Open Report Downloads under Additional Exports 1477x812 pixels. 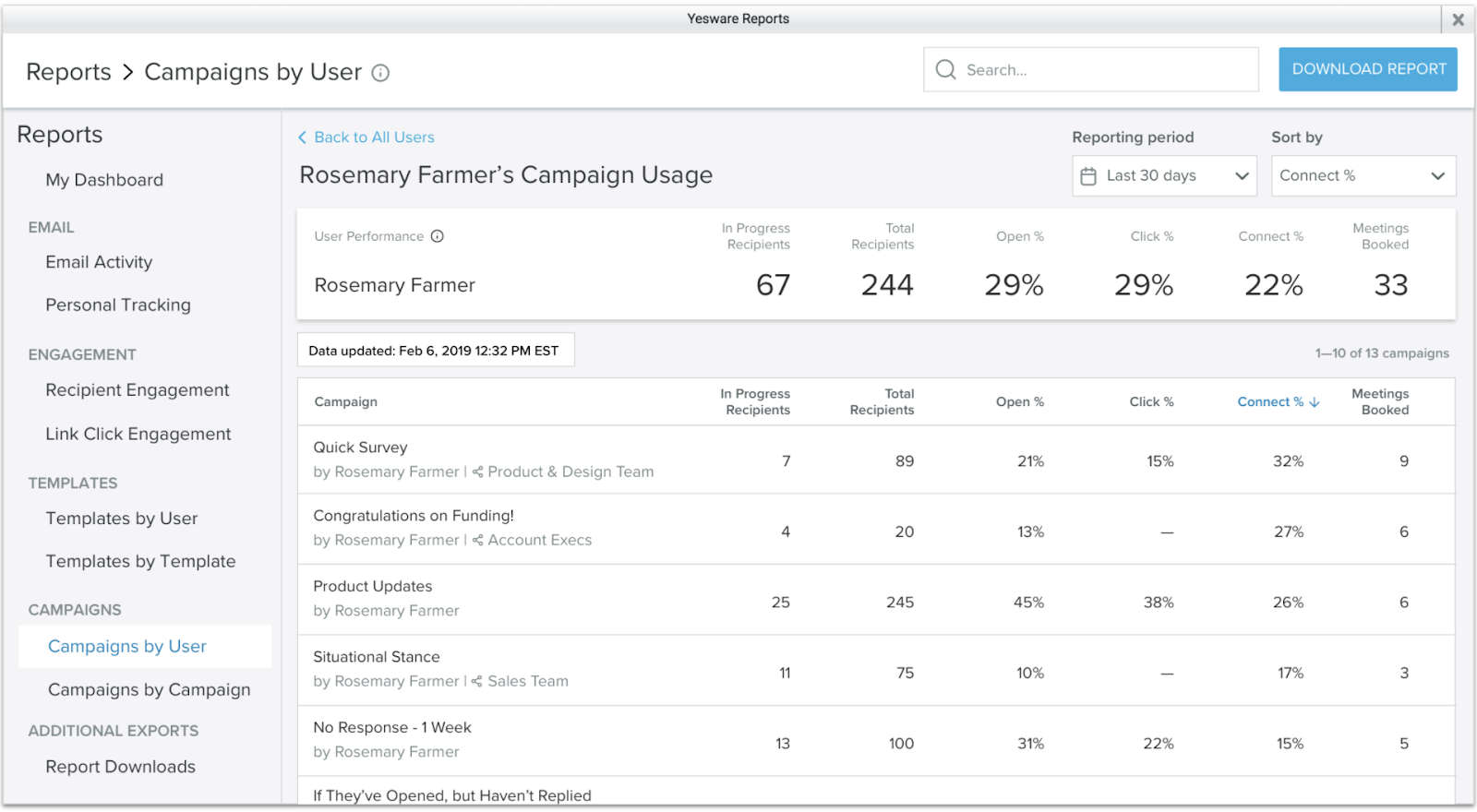(x=120, y=767)
